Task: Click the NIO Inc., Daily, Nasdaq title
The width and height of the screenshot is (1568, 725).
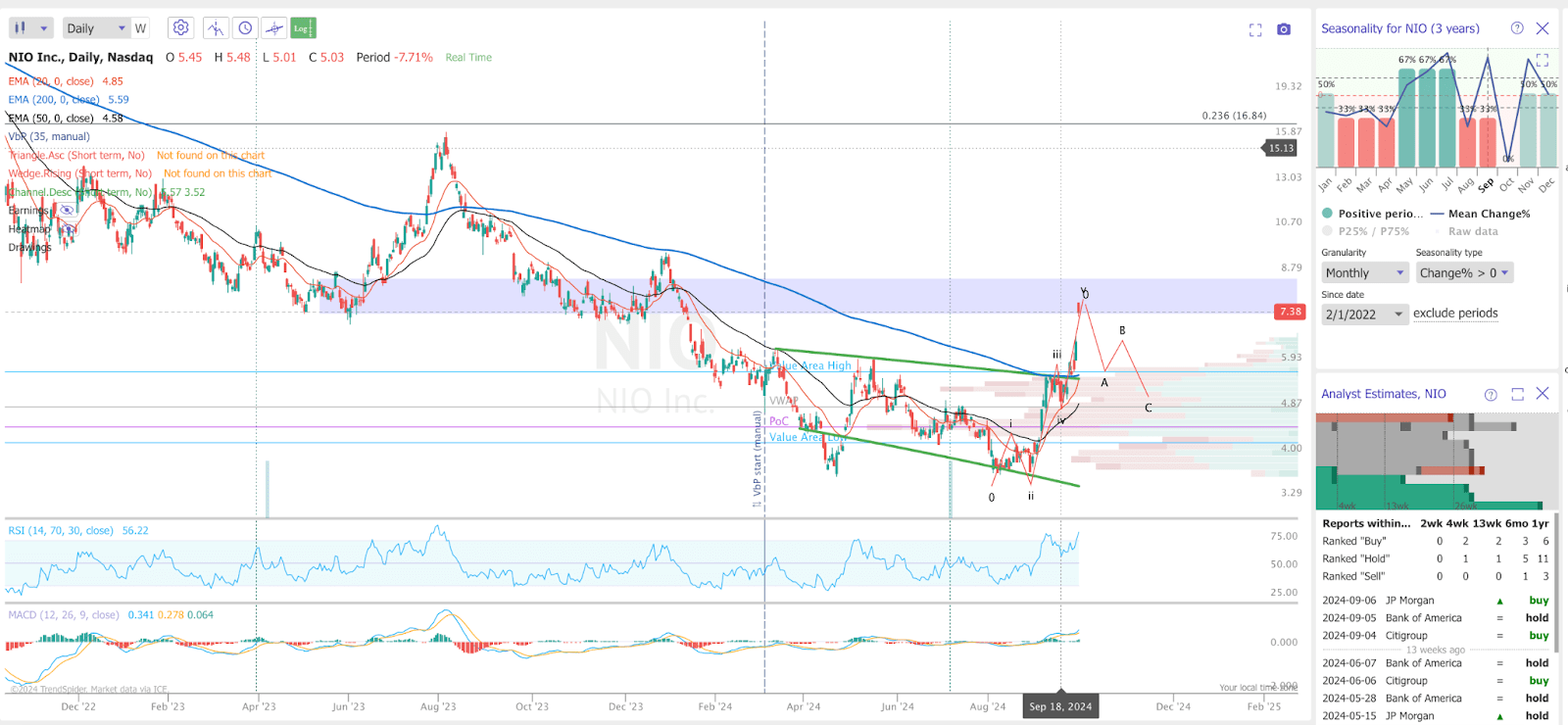Action: 81,58
